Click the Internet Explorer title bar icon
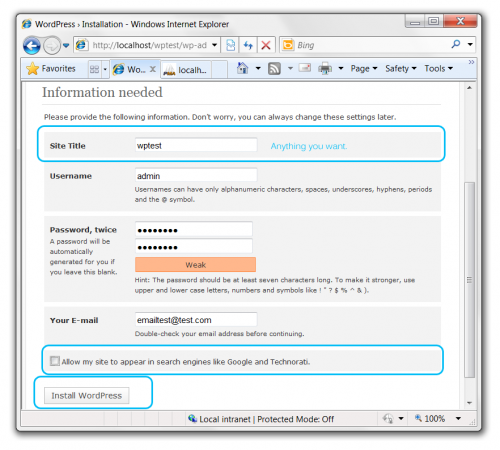Viewport: 500px width, 450px height. coord(27,24)
